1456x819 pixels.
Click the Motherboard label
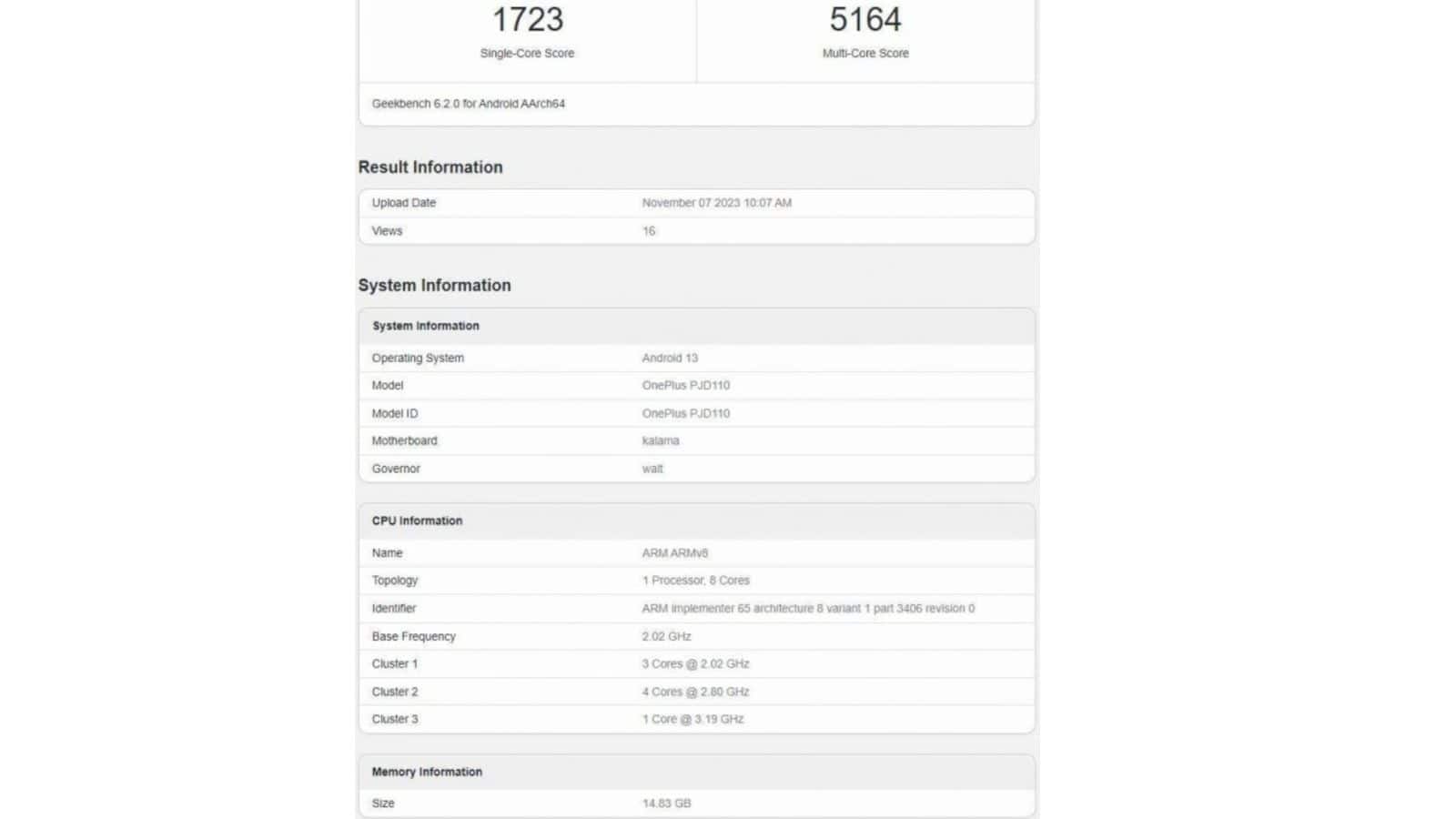tap(404, 440)
